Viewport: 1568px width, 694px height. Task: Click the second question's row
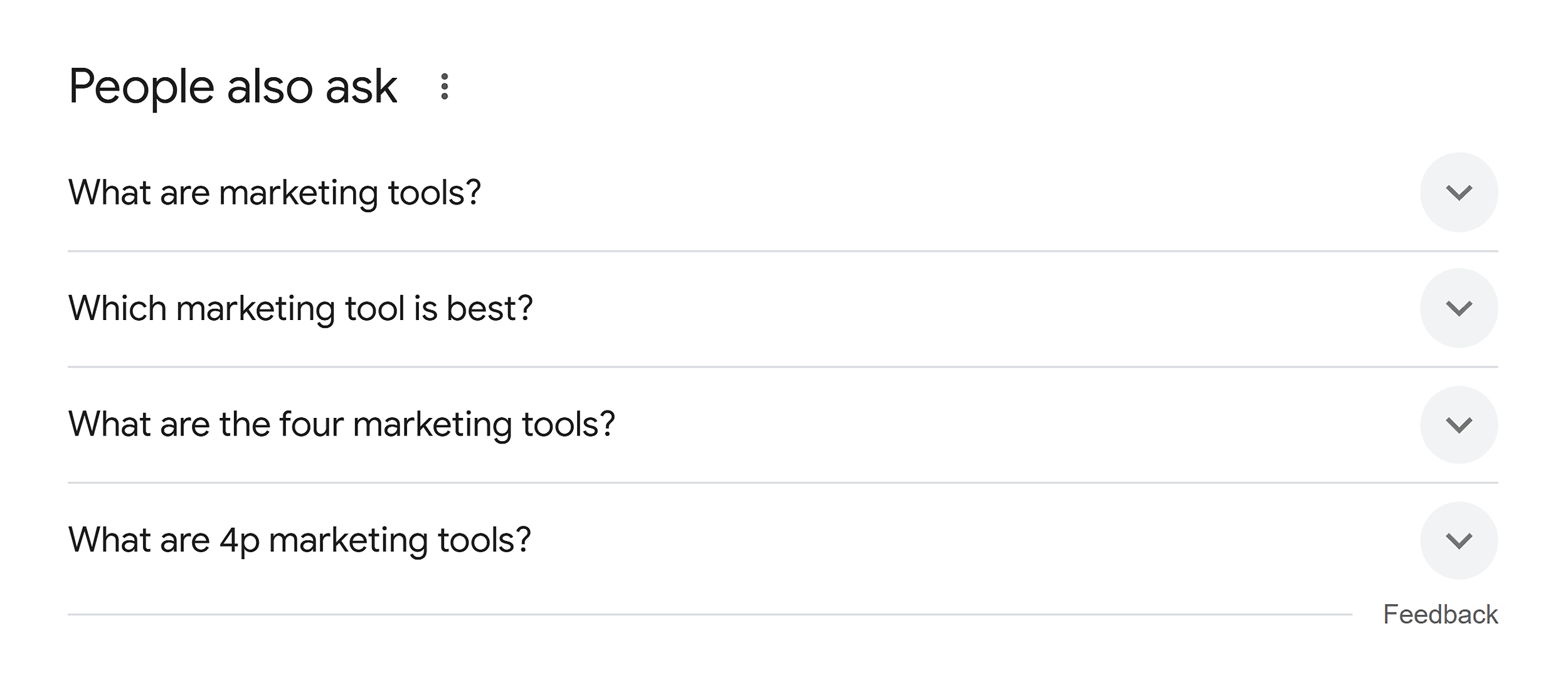pyautogui.click(x=753, y=307)
